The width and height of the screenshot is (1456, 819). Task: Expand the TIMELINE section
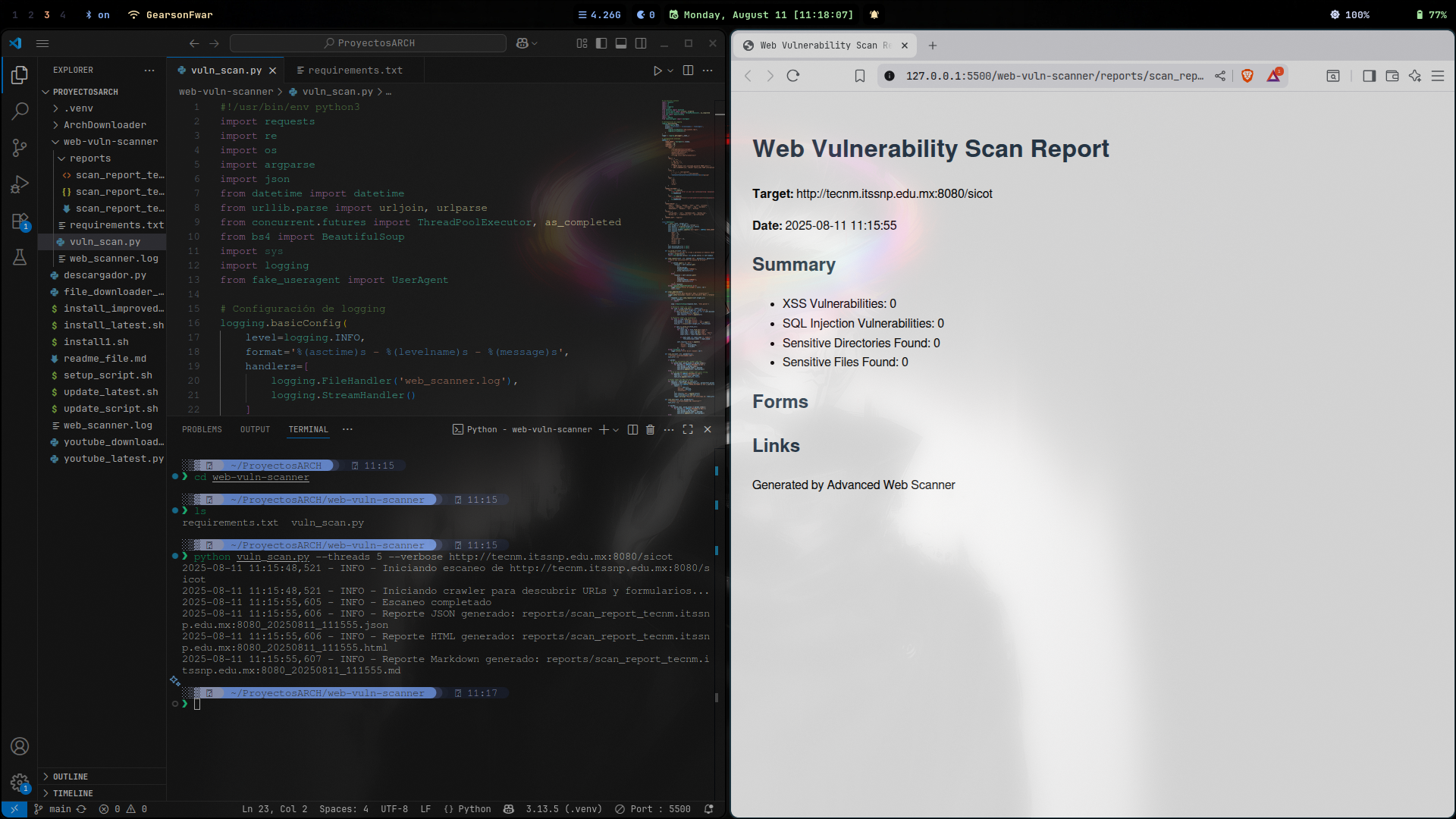(x=102, y=793)
